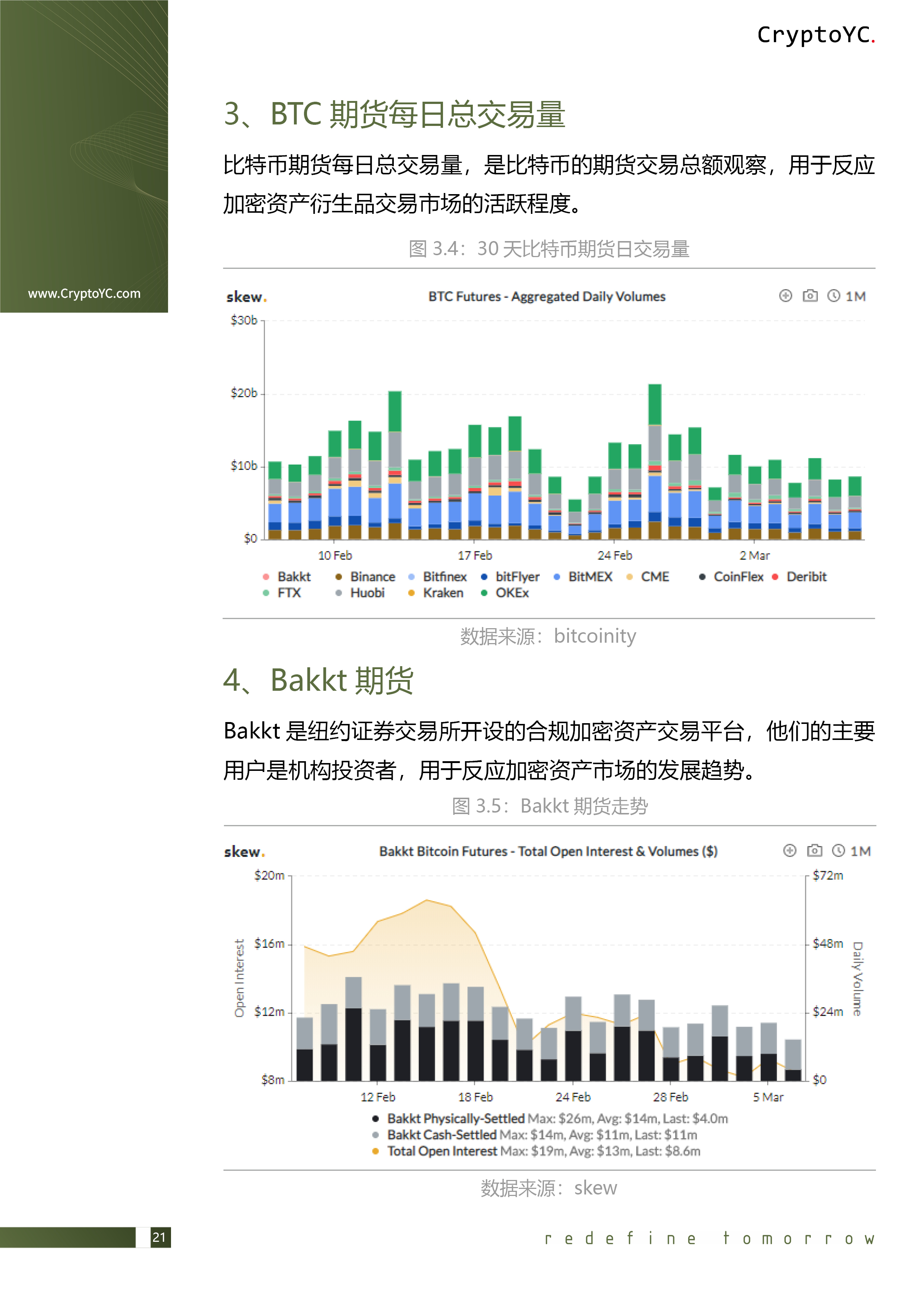Click the $30b axis label
This screenshot has width=924, height=1307.
click(x=244, y=320)
